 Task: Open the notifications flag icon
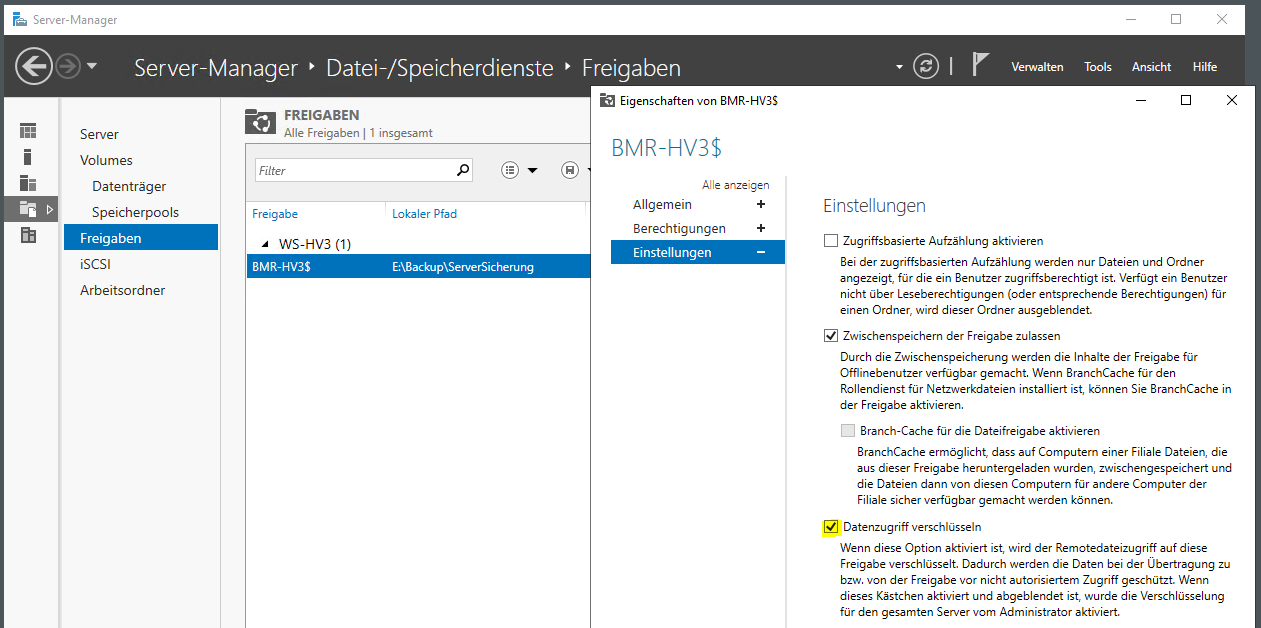click(980, 66)
